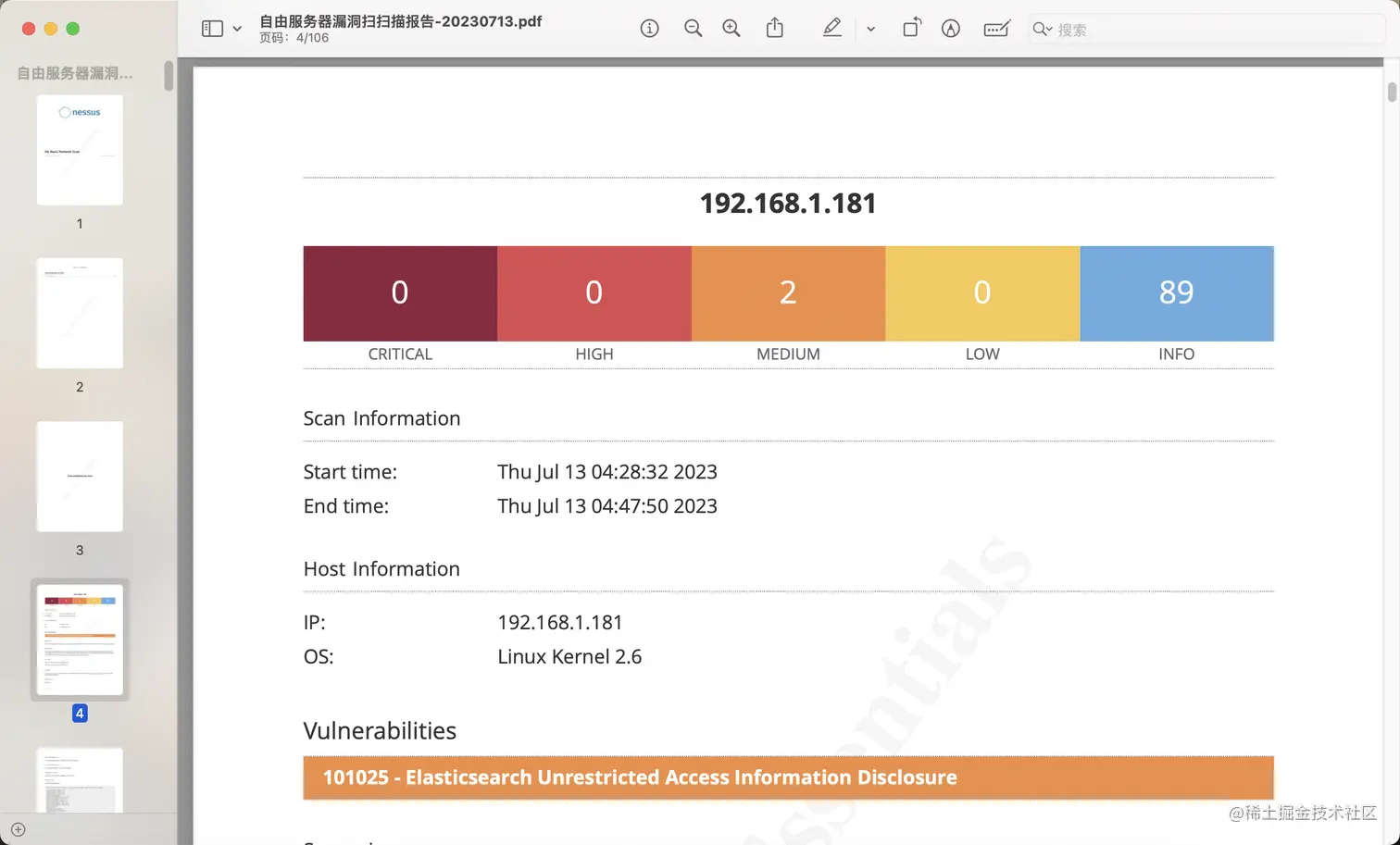Click the 192.168.1.181 page heading
This screenshot has height=845, width=1400.
788,204
